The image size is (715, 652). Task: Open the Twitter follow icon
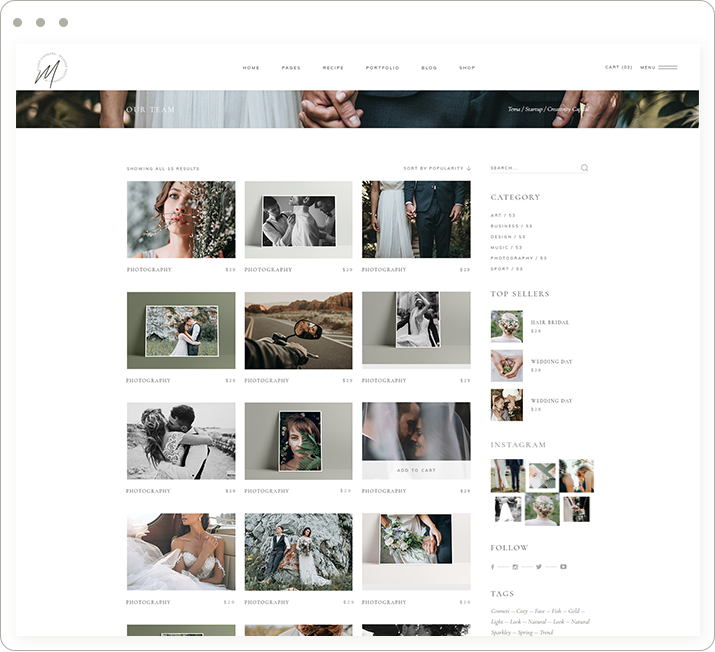538,567
